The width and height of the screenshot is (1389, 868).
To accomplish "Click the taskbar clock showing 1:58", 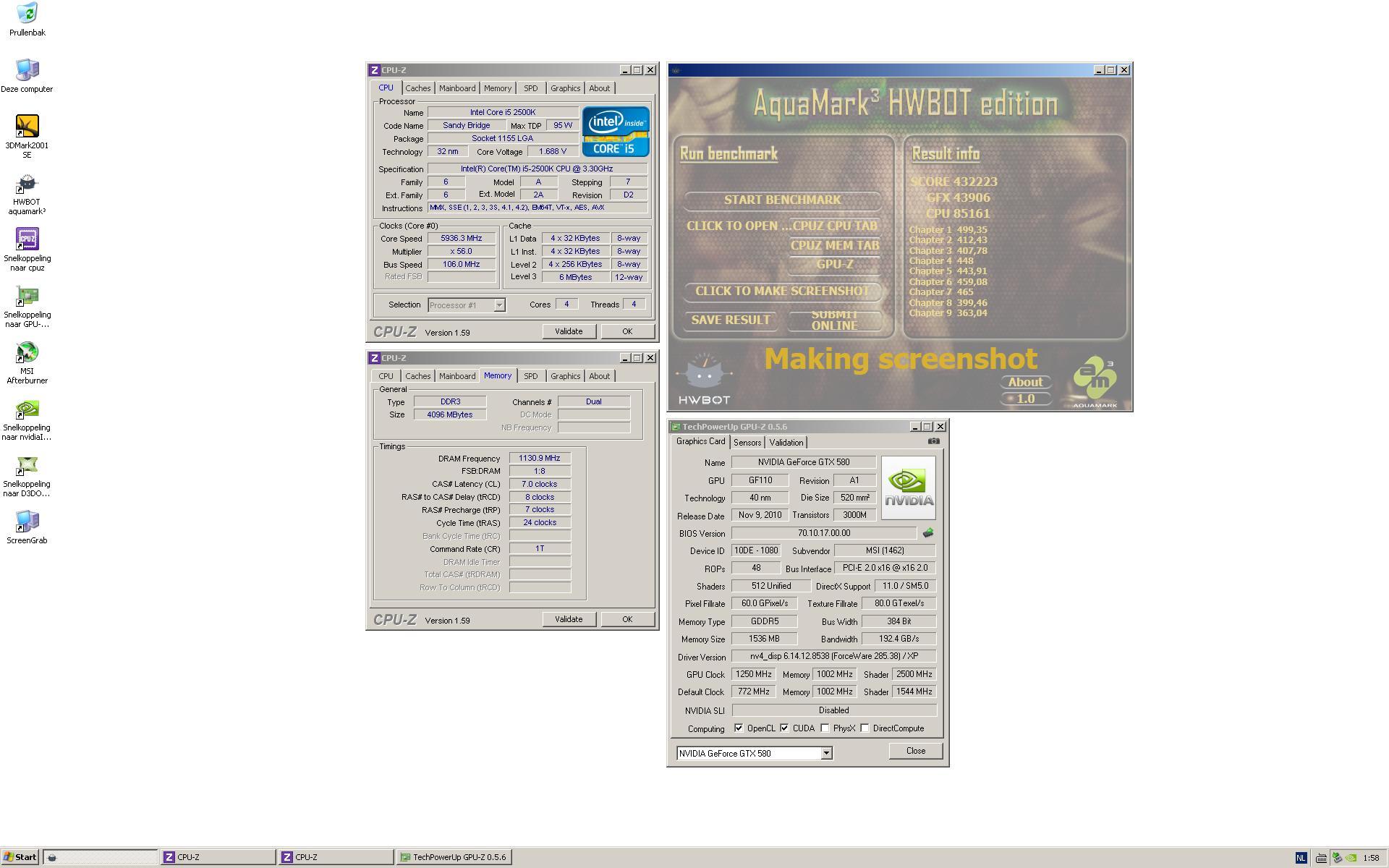I will 1370,858.
